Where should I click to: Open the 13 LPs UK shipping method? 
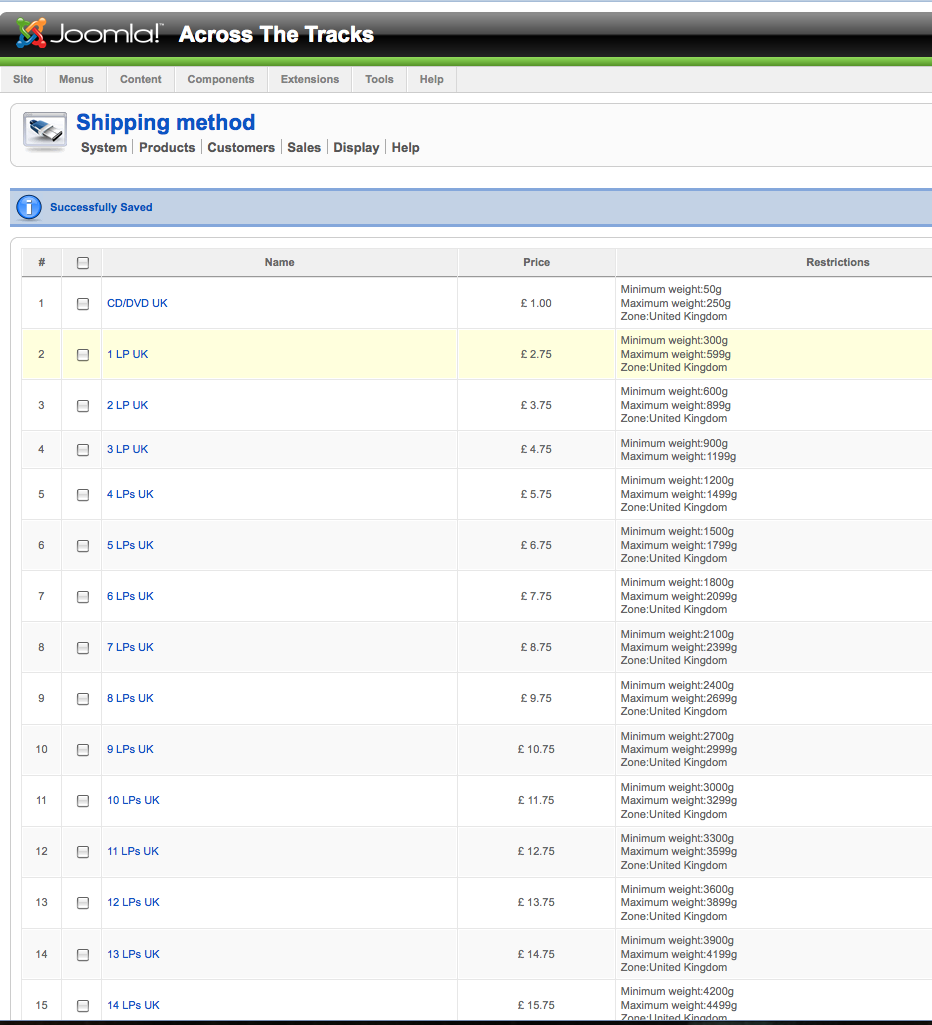(133, 954)
